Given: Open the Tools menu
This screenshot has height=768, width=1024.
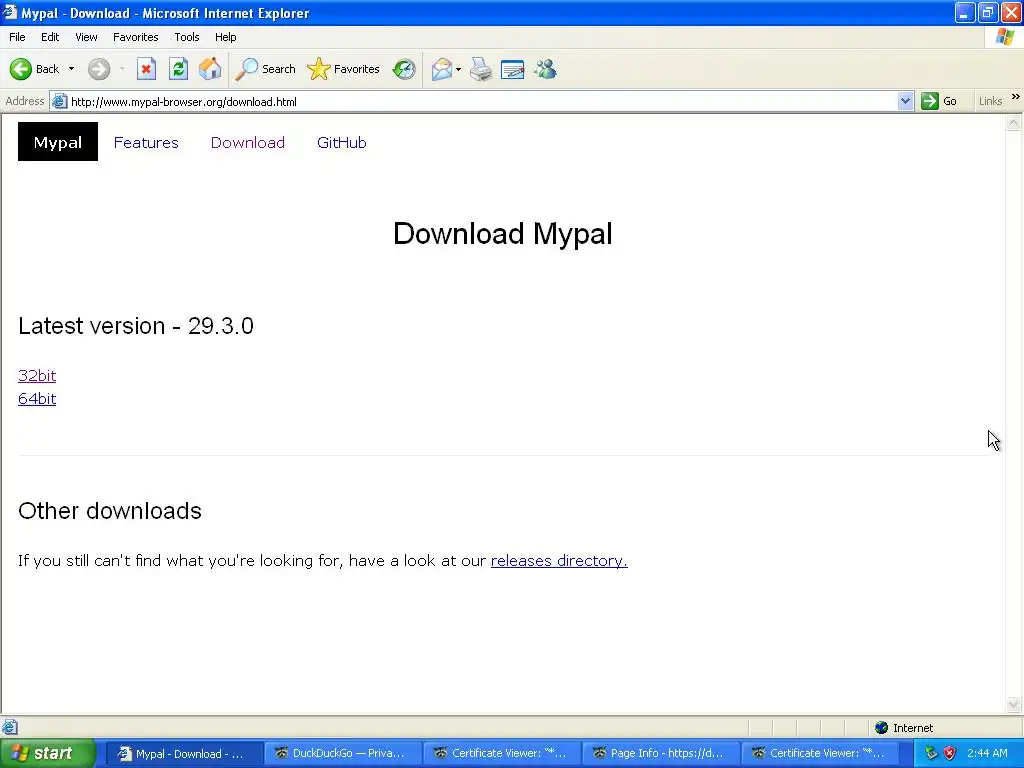Looking at the screenshot, I should [x=187, y=37].
